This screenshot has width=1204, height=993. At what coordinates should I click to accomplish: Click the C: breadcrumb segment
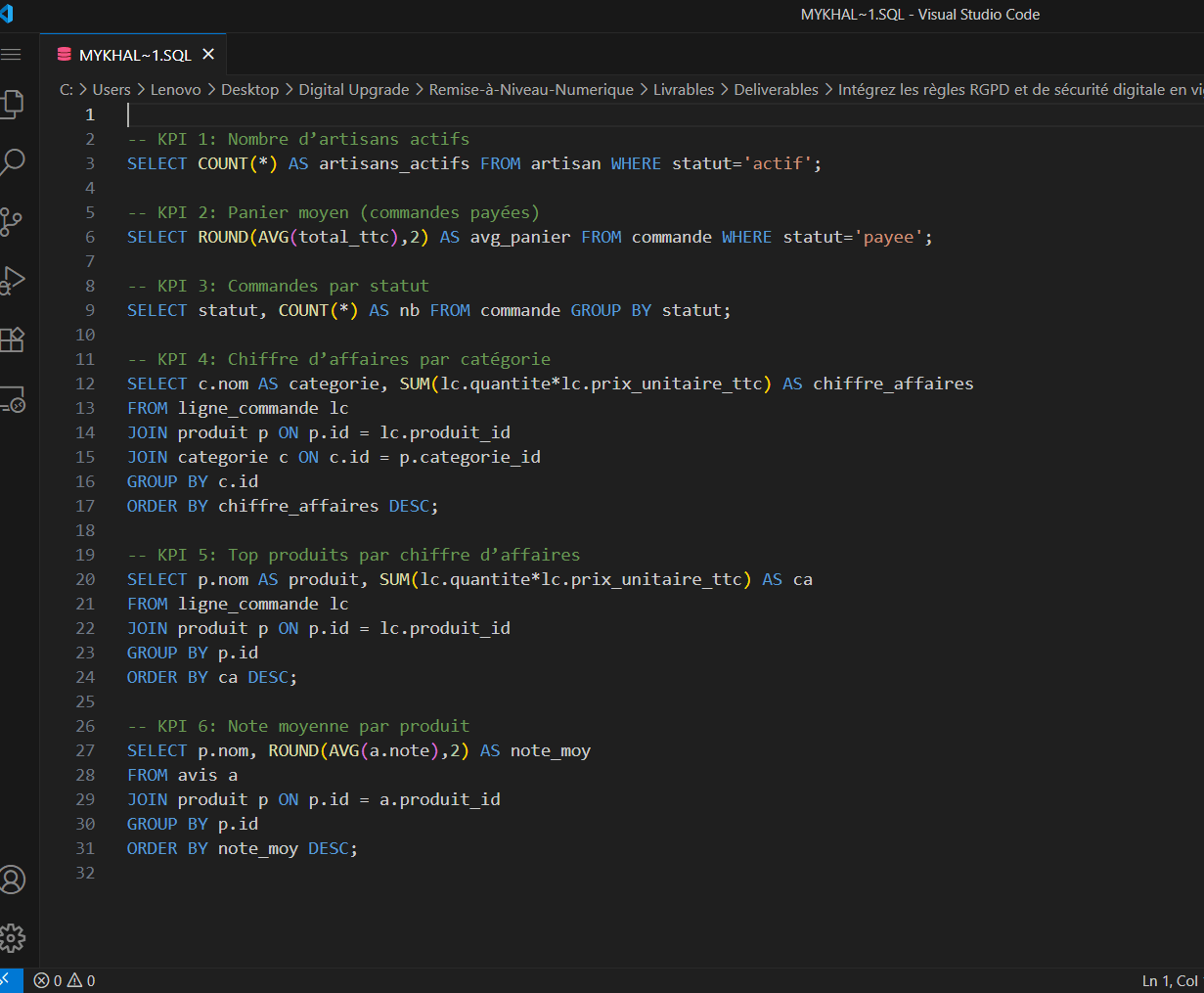click(x=67, y=89)
